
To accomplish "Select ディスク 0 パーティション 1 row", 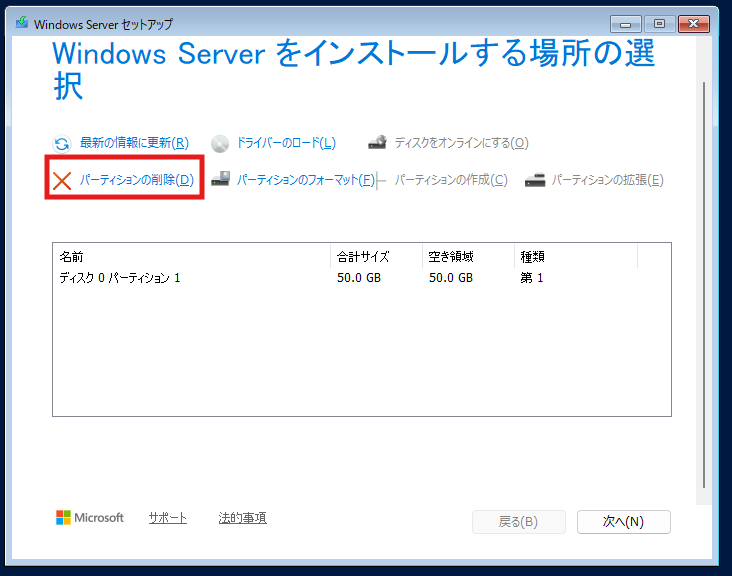I will click(362, 278).
